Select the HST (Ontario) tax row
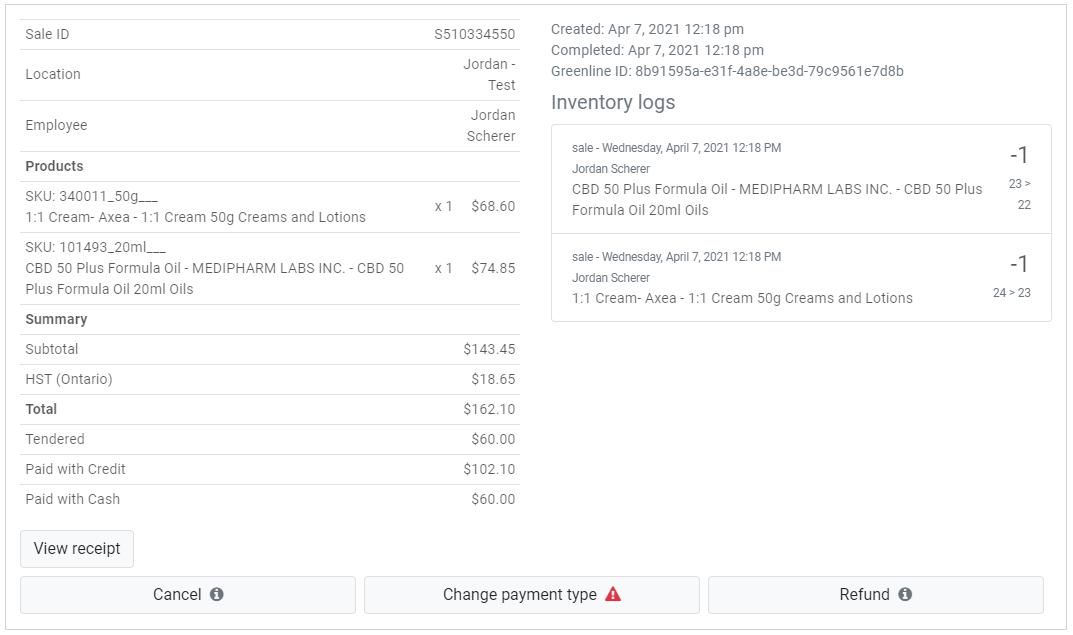Viewport: 1073px width, 635px height. [270, 379]
